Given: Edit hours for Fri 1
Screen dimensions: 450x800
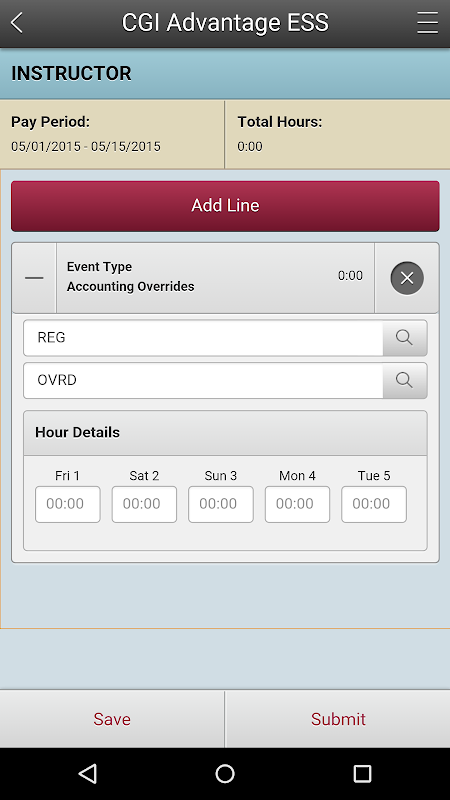Looking at the screenshot, I should click(67, 504).
